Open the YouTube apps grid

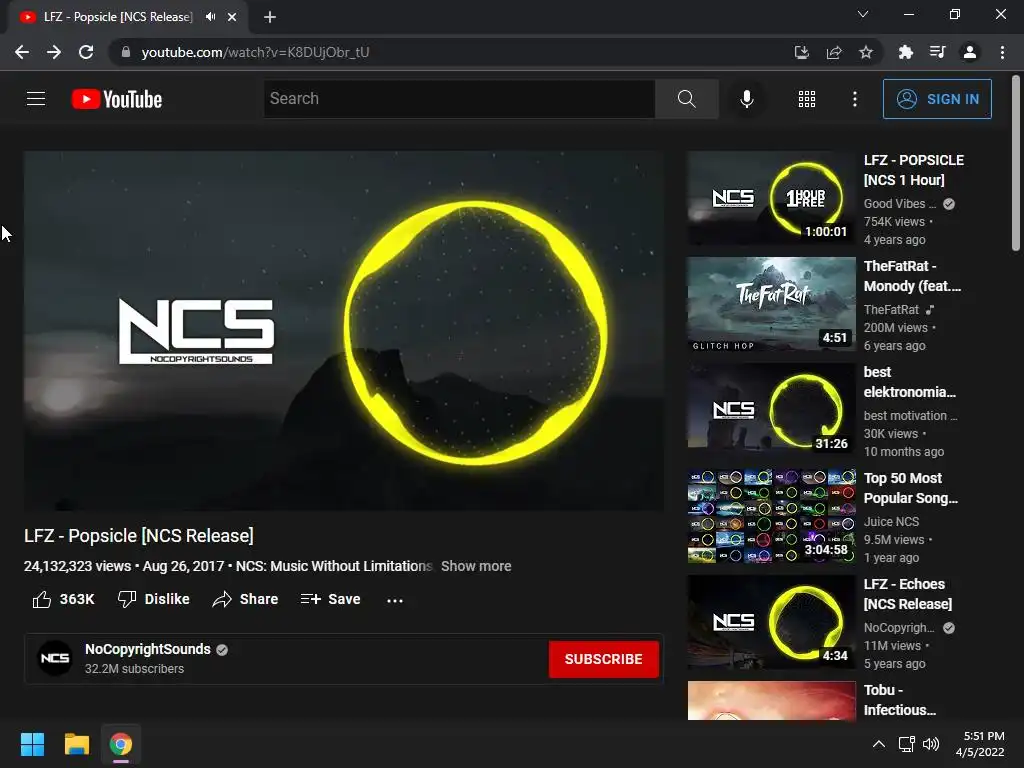807,99
